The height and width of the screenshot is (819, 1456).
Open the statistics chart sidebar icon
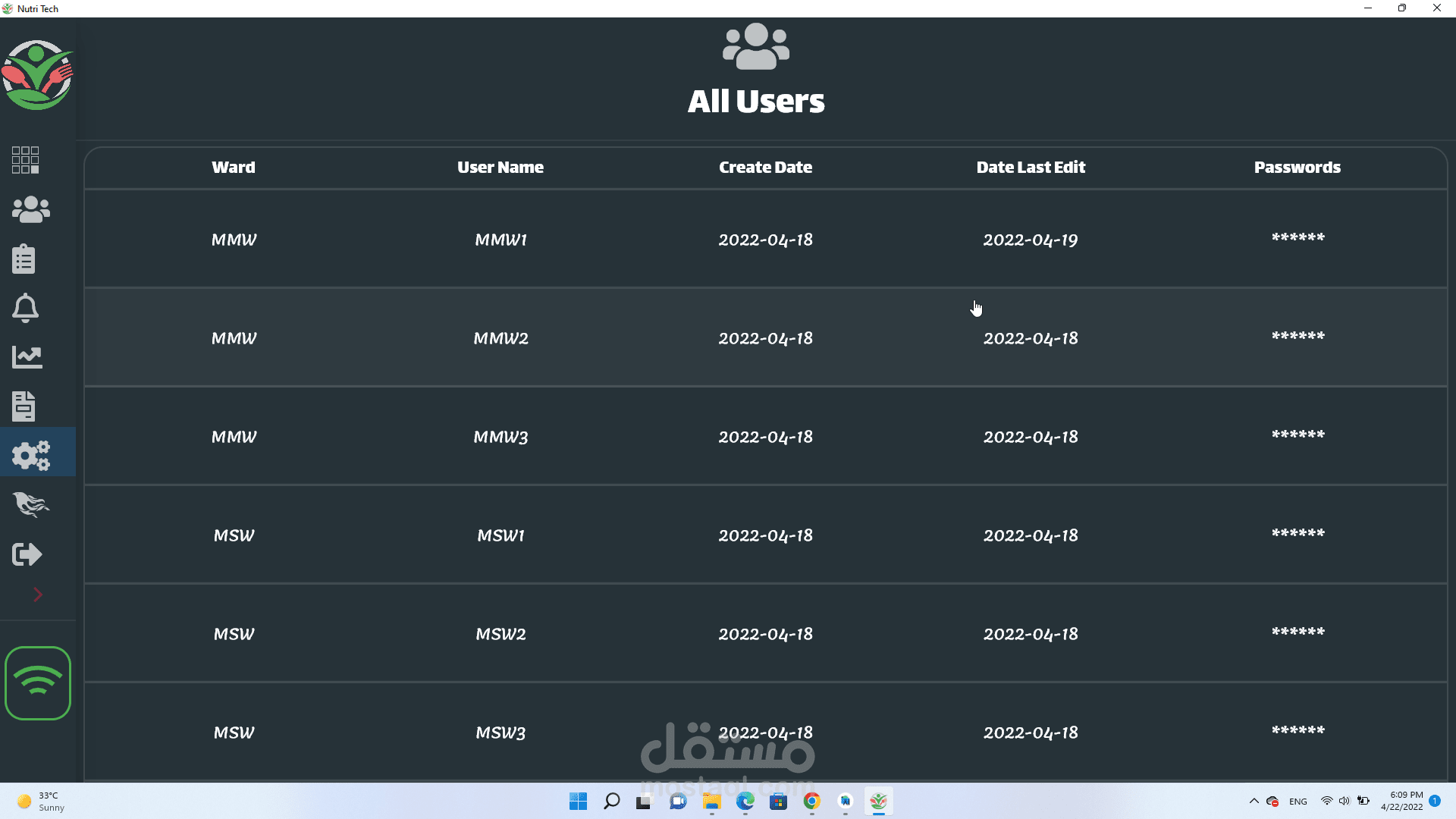pos(27,357)
